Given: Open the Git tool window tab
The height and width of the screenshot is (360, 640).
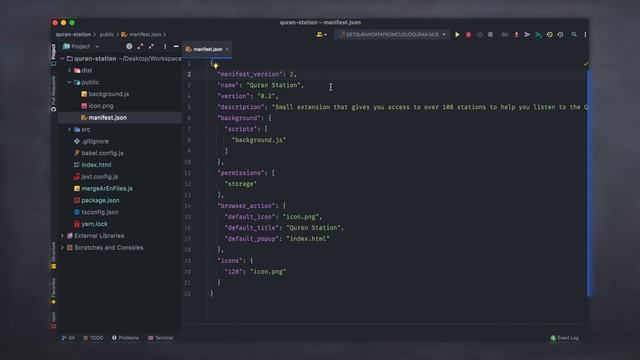Looking at the screenshot, I should (x=68, y=338).
